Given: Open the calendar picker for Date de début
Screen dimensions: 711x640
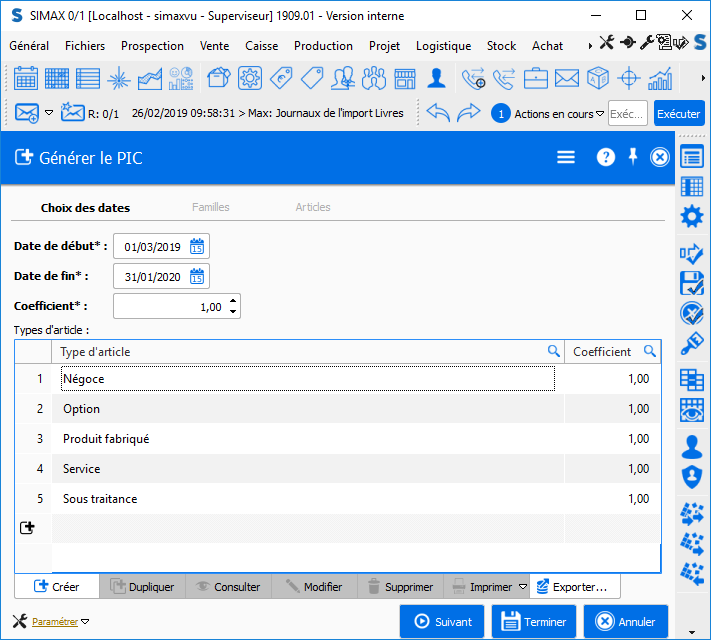Looking at the screenshot, I should (x=197, y=247).
